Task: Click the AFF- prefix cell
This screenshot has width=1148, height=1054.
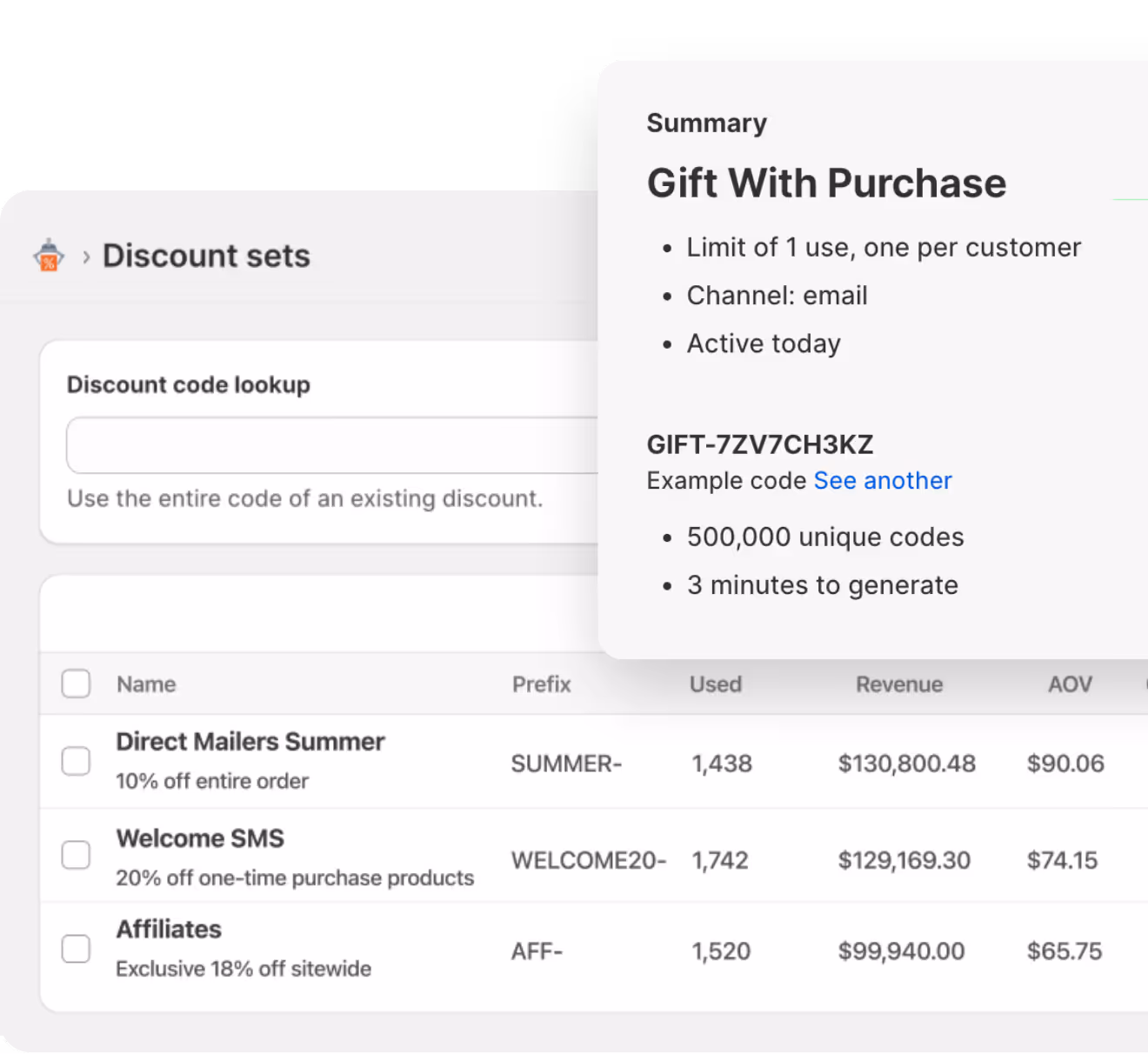Action: tap(537, 951)
